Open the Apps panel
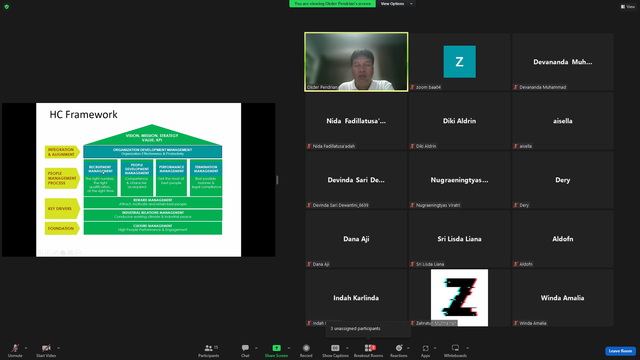Viewport: 640px width, 360px height. click(425, 350)
